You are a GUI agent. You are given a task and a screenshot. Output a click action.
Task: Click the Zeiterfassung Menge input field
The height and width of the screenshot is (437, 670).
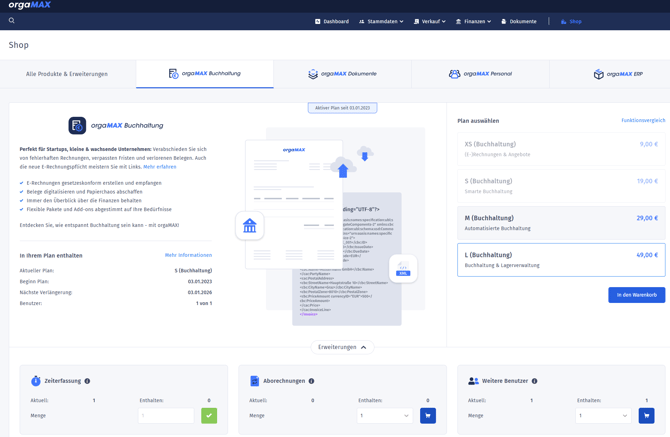166,416
